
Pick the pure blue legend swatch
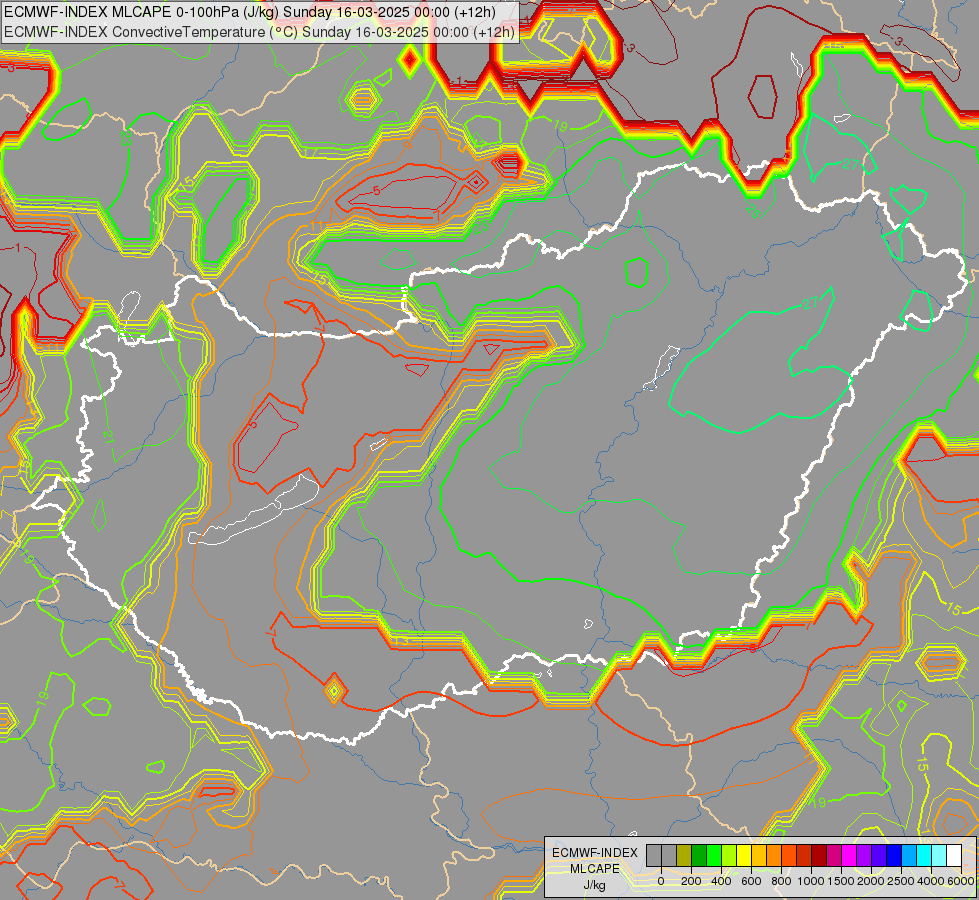coord(895,856)
